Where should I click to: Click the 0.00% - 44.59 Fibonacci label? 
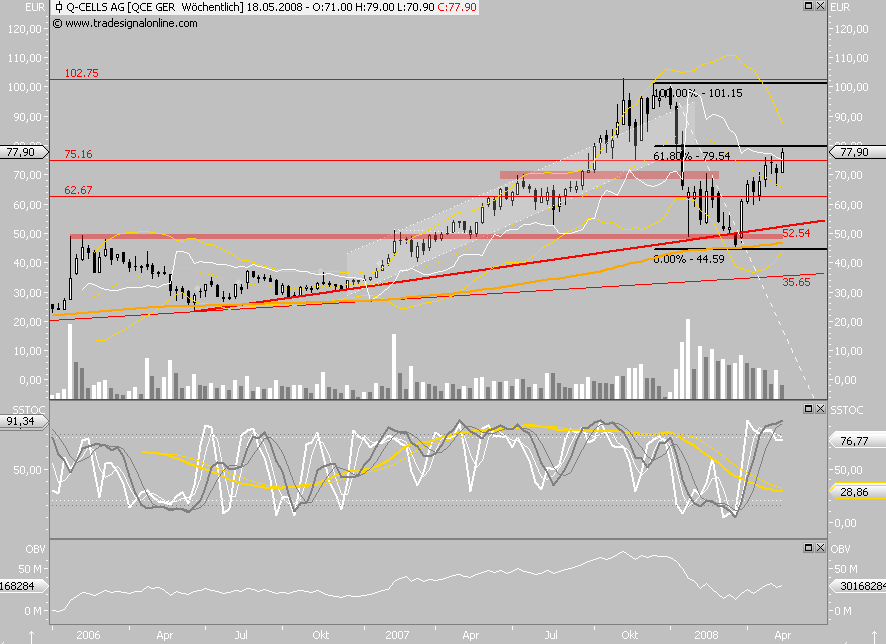point(689,259)
